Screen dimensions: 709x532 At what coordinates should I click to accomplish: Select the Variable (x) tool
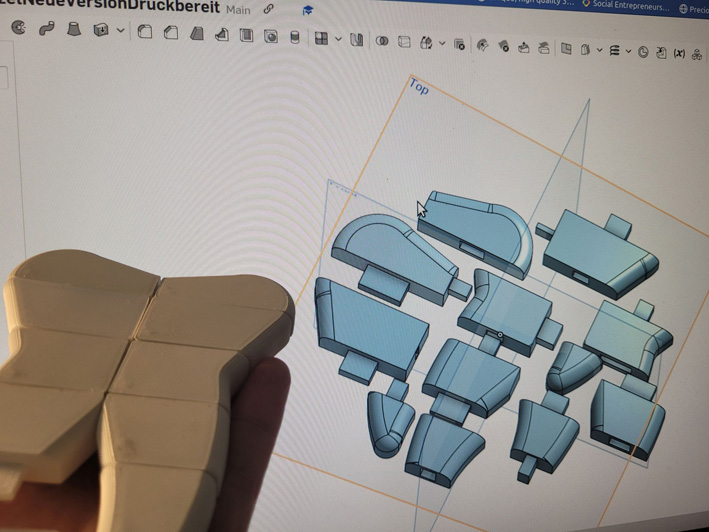(679, 53)
